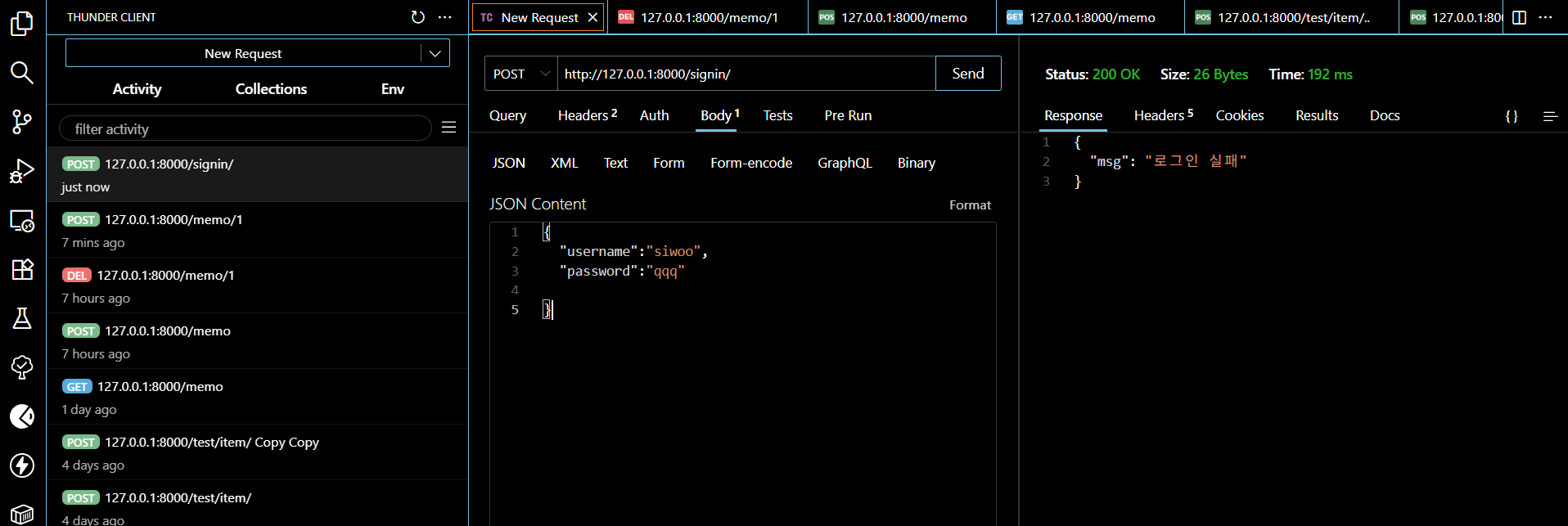Open editor more actions menu
Screen dimensions: 1568x526
[1545, 17]
